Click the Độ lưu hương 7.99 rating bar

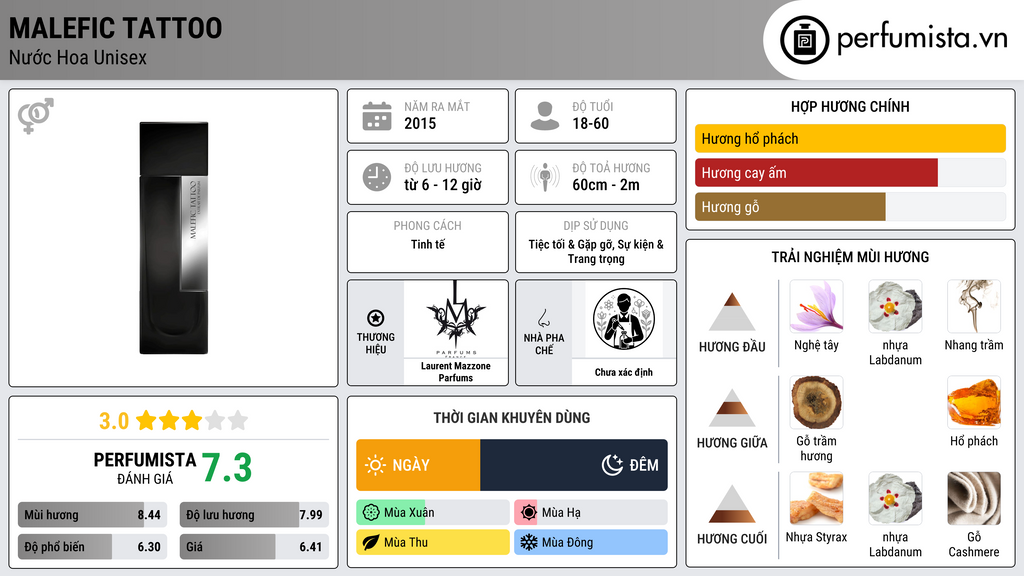pos(254,515)
